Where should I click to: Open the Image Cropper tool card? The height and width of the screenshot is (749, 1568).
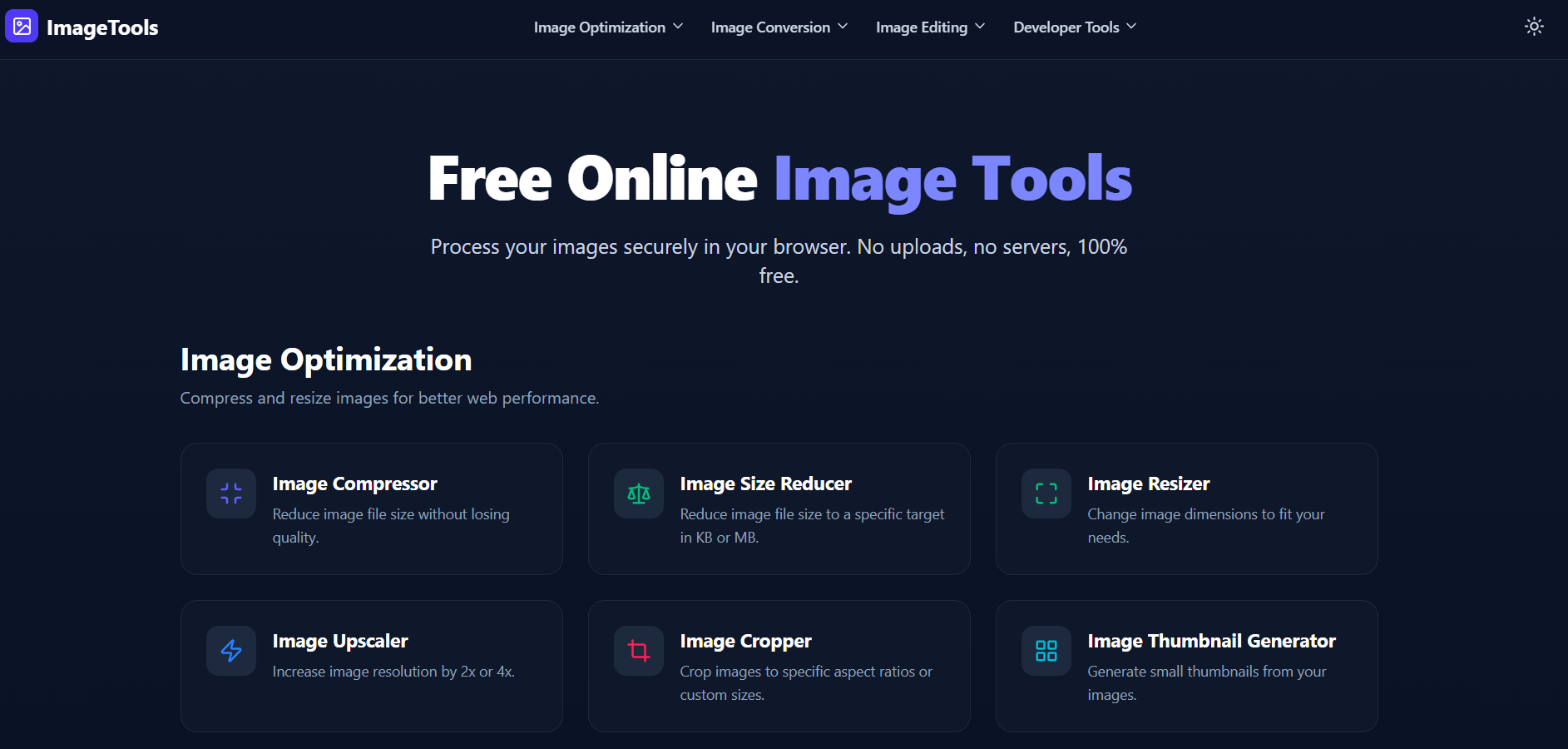point(779,666)
